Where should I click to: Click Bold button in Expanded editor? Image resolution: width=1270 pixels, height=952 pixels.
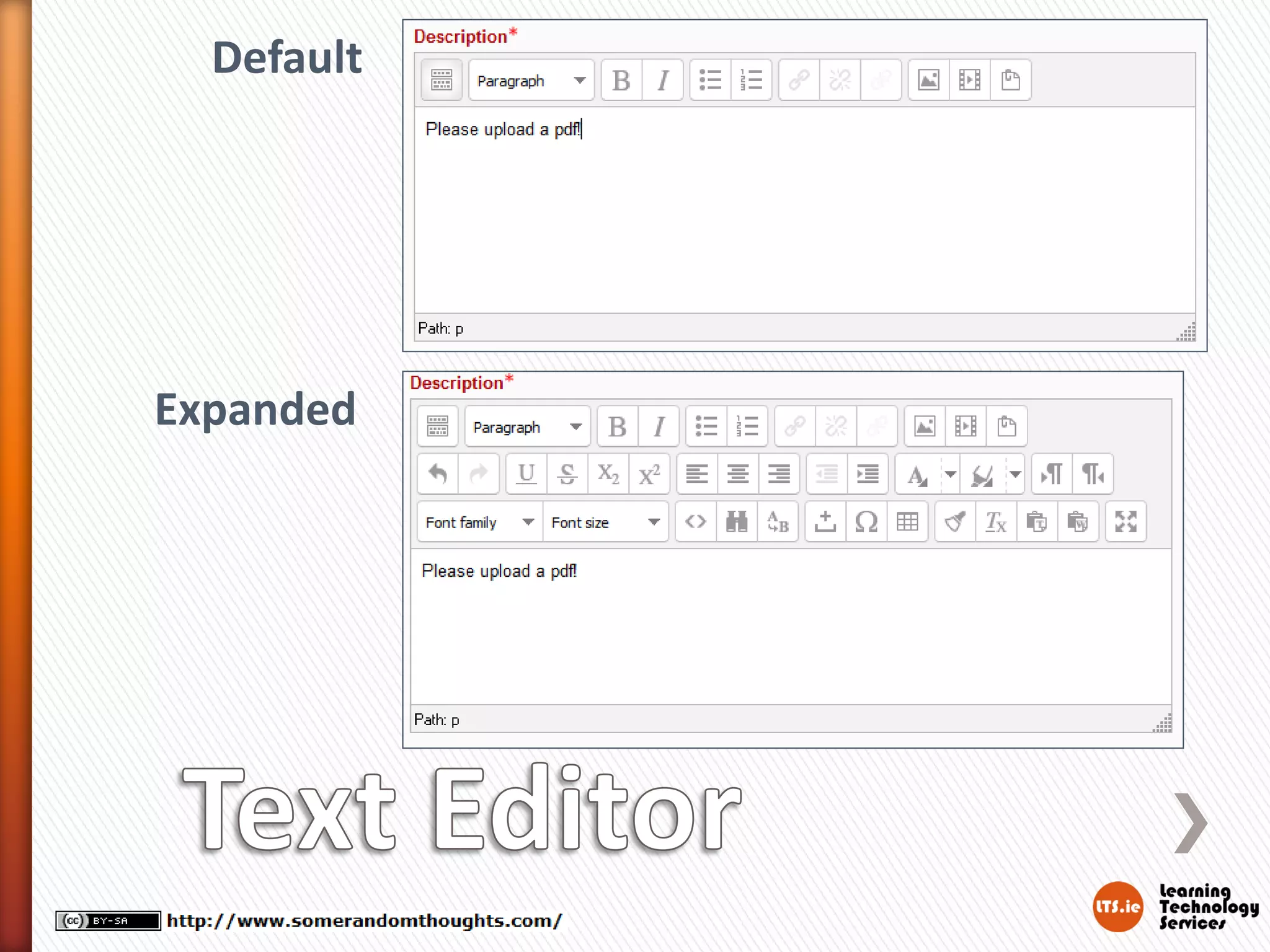pos(618,426)
